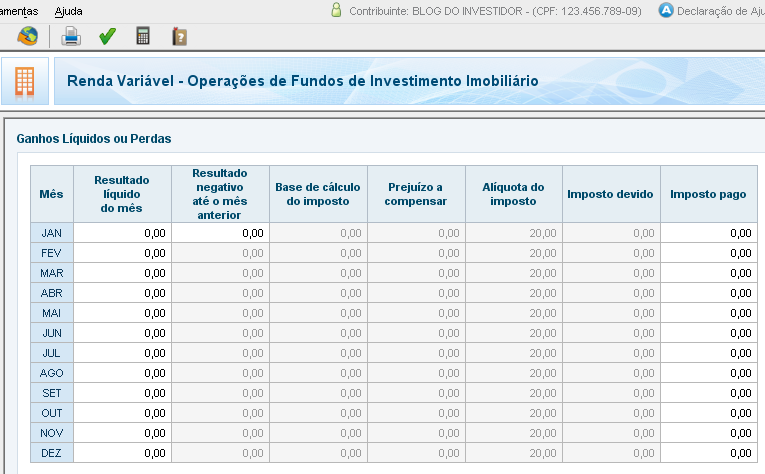This screenshot has width=765, height=474.
Task: Select the JUN month row label
Action: [52, 333]
